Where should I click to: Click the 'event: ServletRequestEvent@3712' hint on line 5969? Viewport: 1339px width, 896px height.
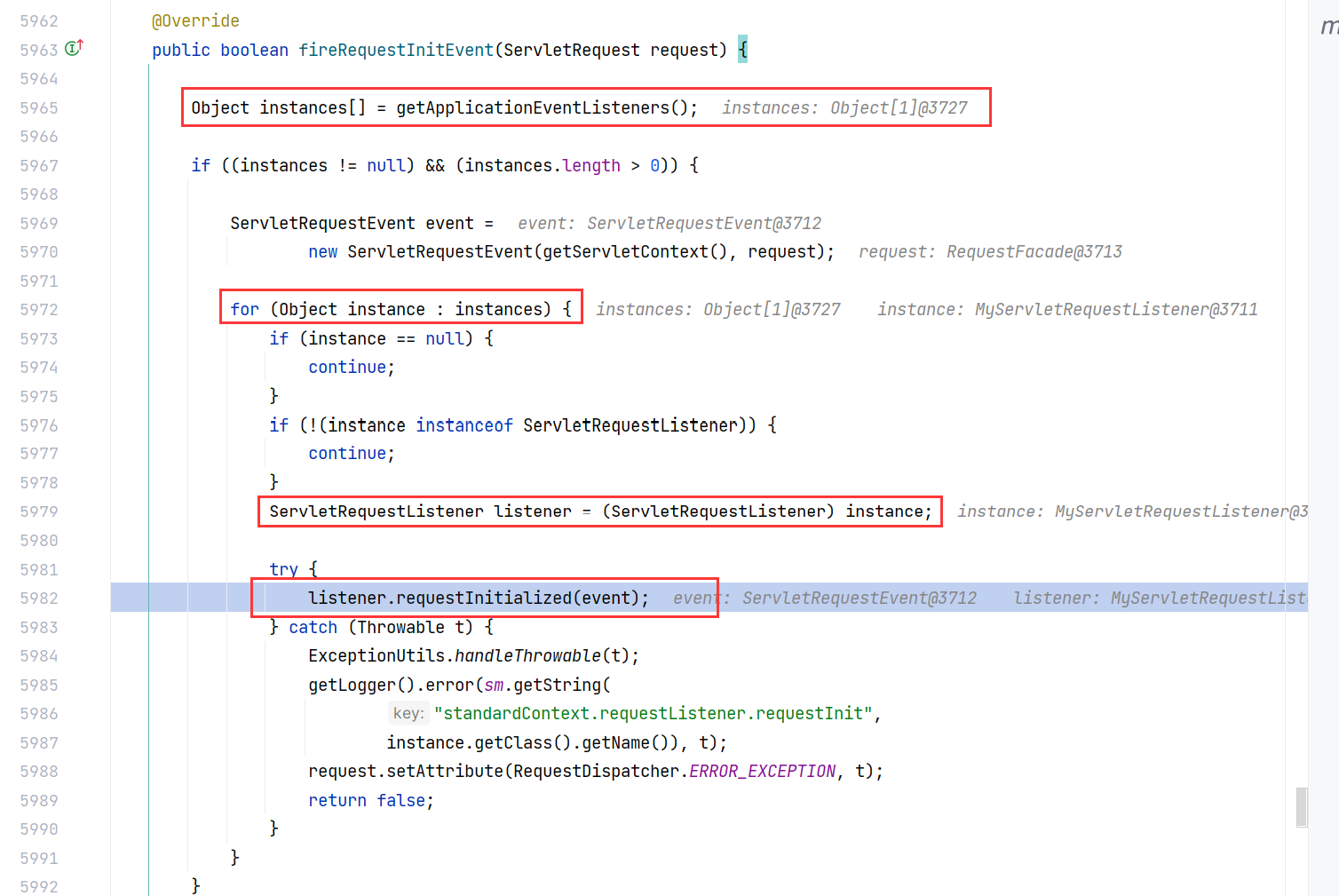(669, 224)
